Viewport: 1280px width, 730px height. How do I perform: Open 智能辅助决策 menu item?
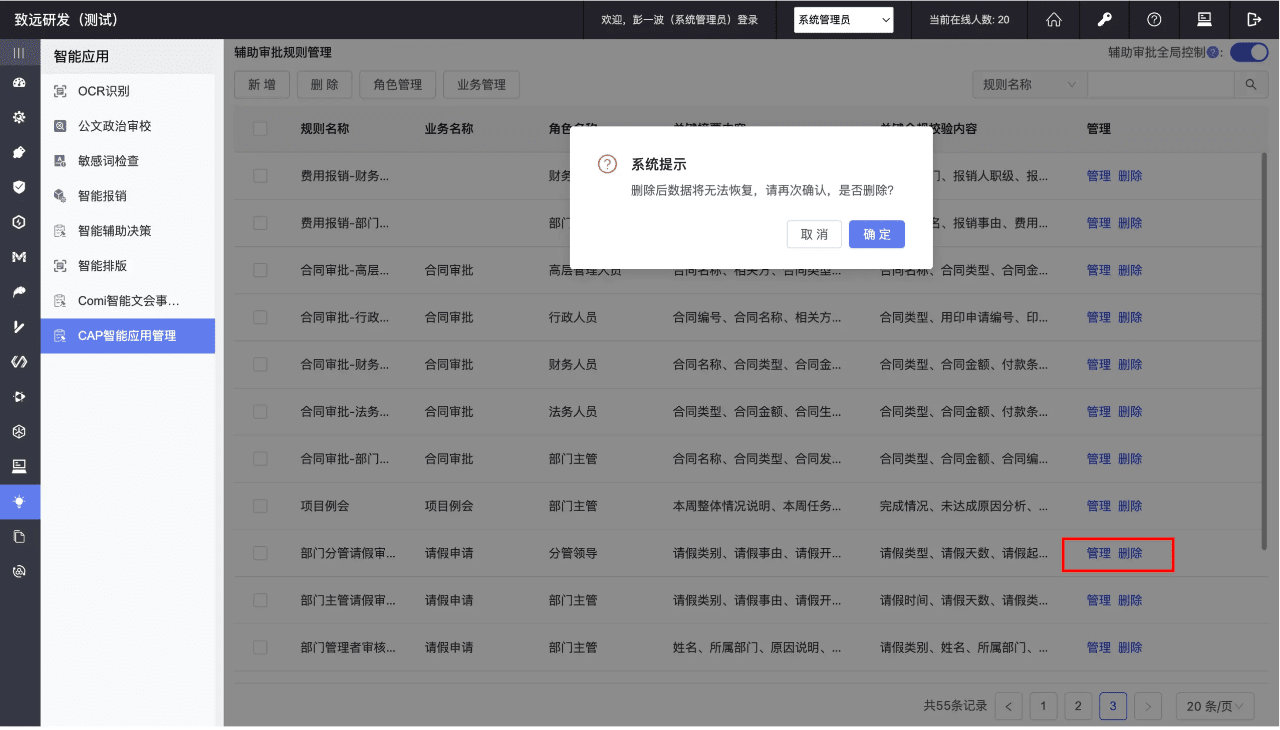[x=128, y=231]
